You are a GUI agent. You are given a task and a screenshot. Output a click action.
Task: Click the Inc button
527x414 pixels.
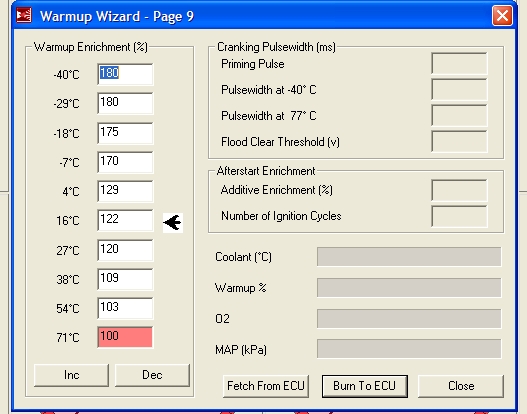click(71, 375)
